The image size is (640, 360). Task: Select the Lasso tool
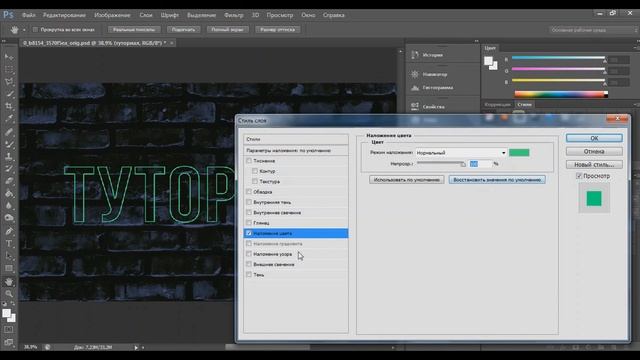coord(9,82)
